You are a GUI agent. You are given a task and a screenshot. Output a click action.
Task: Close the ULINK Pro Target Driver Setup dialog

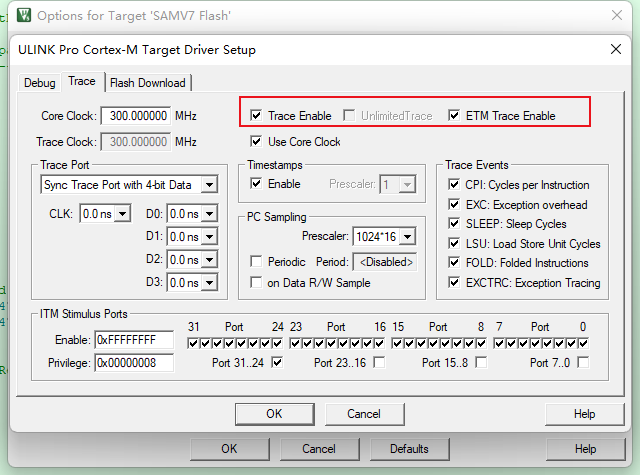(x=614, y=50)
